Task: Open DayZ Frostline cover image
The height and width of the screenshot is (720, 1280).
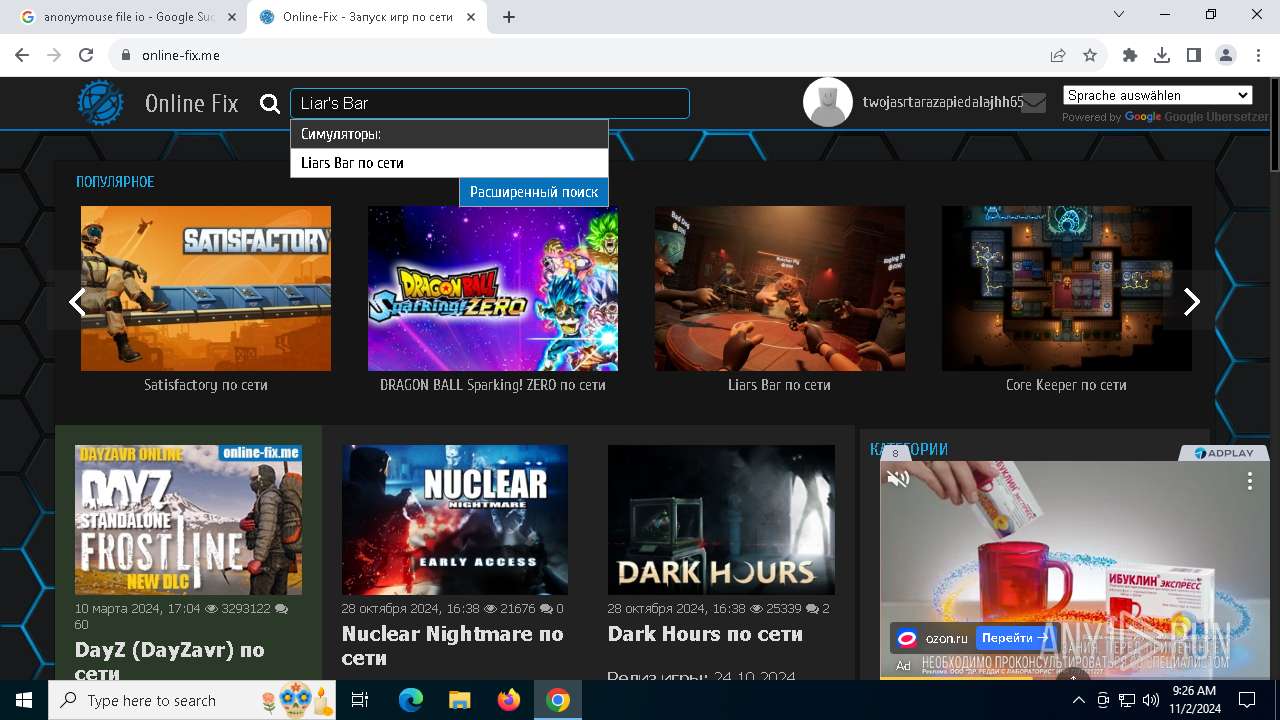Action: pyautogui.click(x=188, y=520)
